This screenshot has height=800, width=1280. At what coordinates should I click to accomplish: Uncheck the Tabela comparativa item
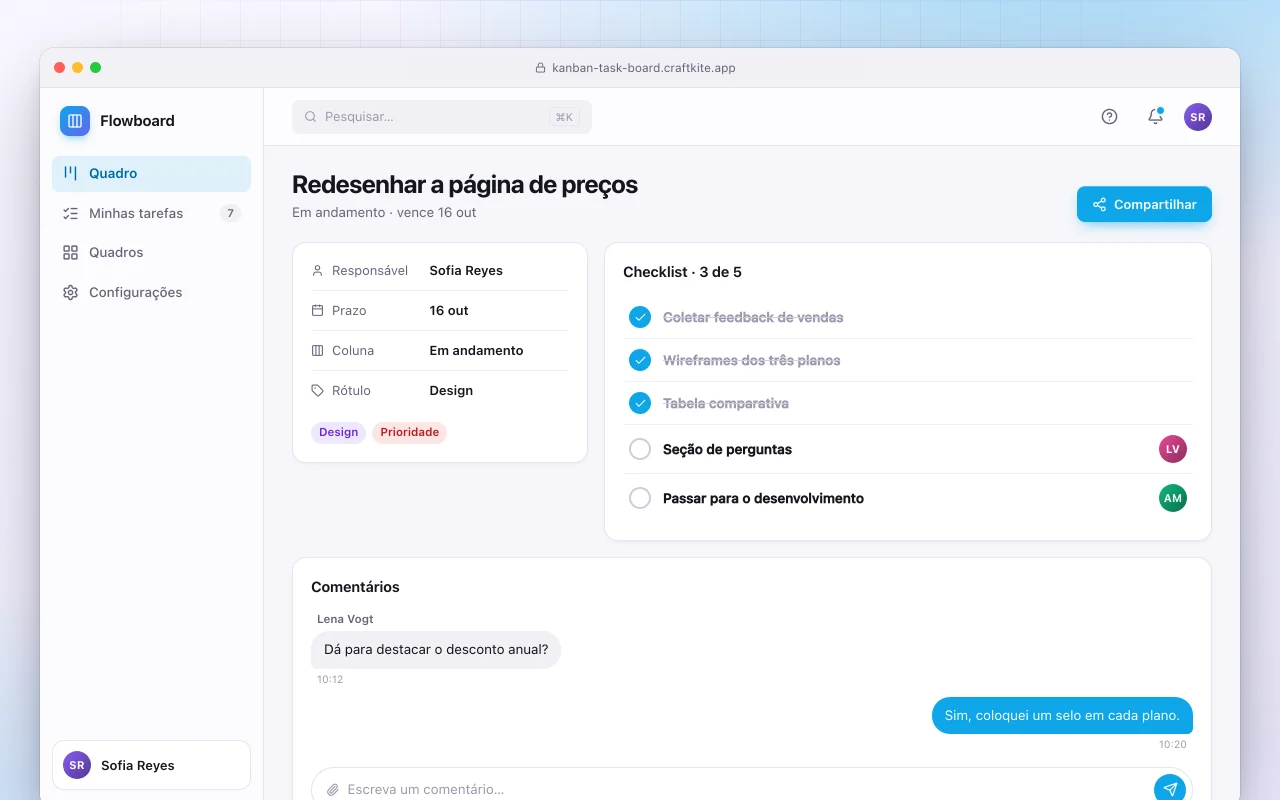(x=640, y=403)
